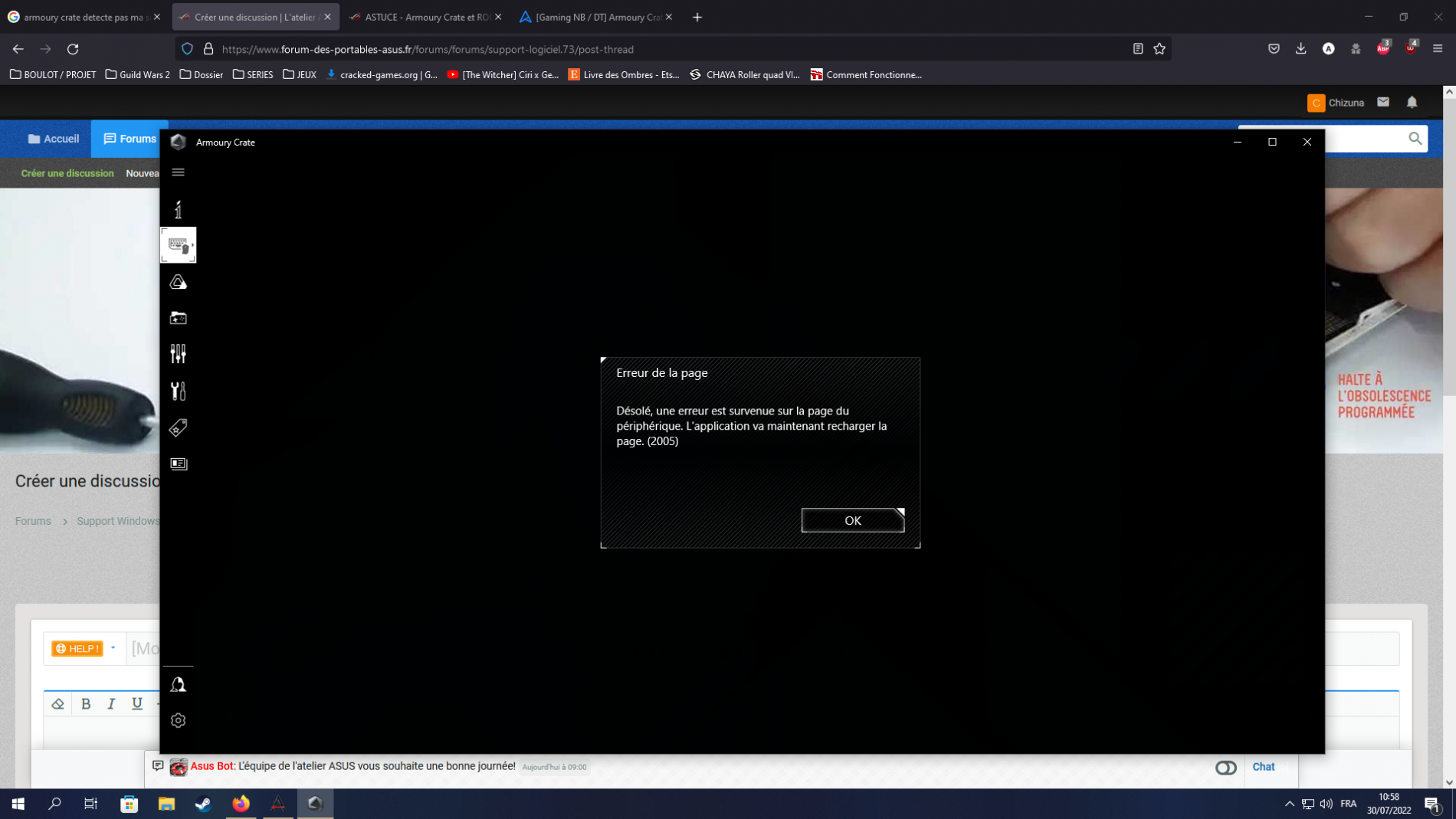Click OK in the error dialog
The width and height of the screenshot is (1456, 819).
[852, 520]
